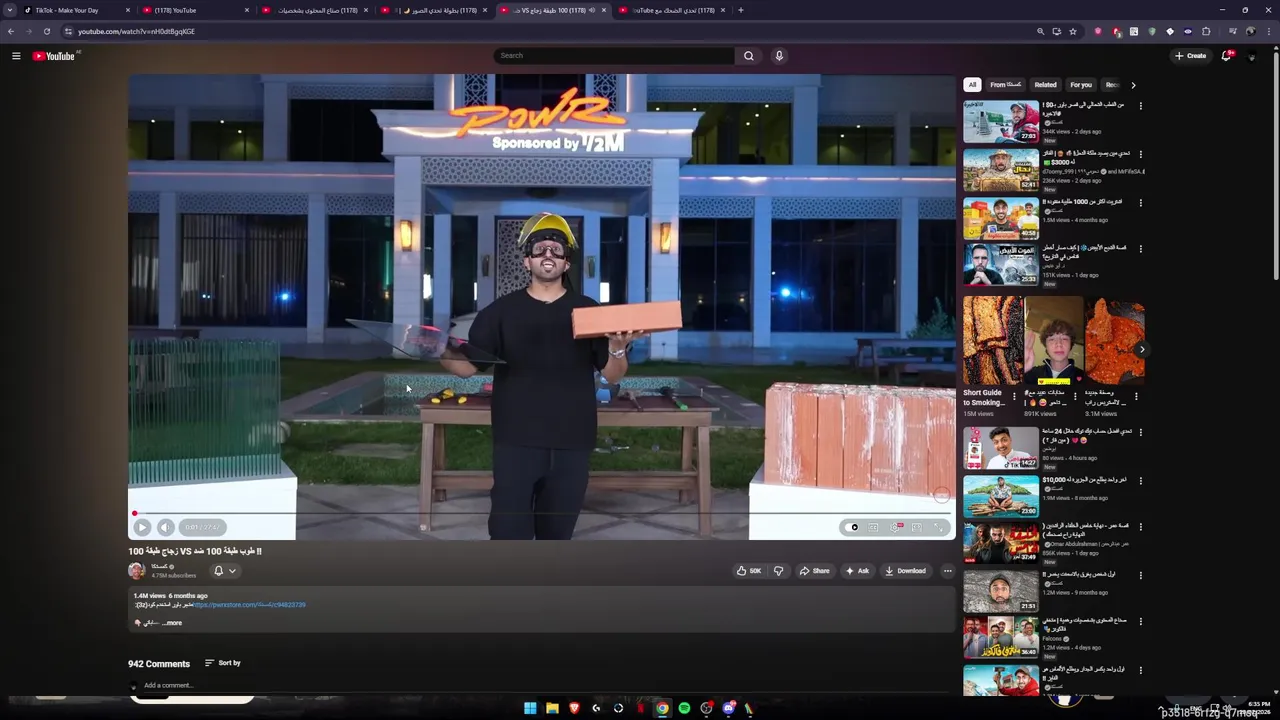Bookmark this page with the star

point(1073,31)
